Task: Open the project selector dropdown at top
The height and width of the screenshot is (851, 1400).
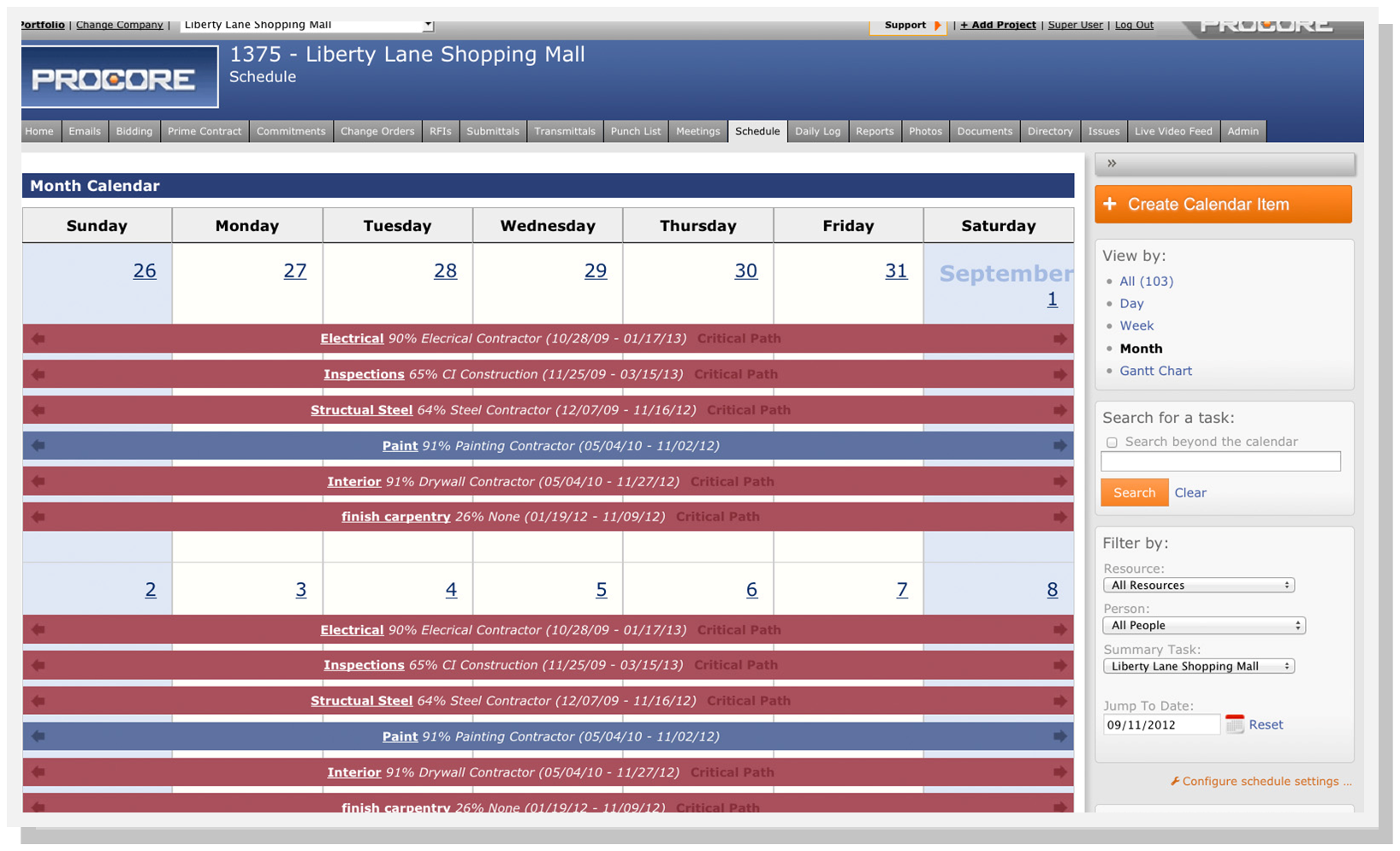Action: pos(307,25)
